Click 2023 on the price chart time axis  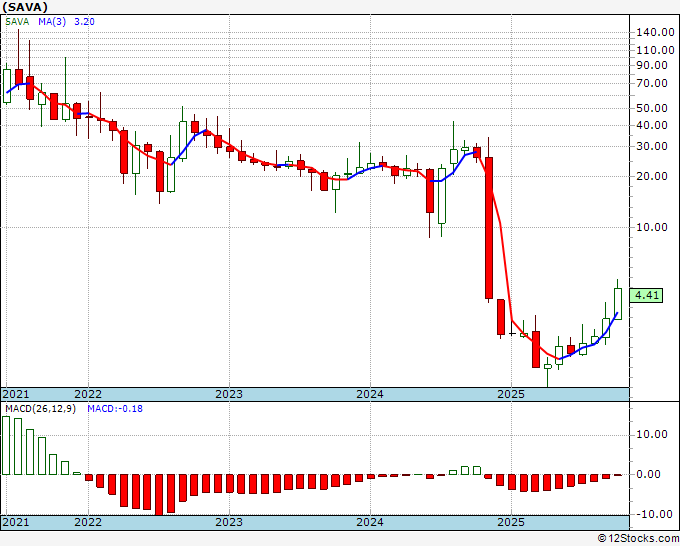coord(229,394)
